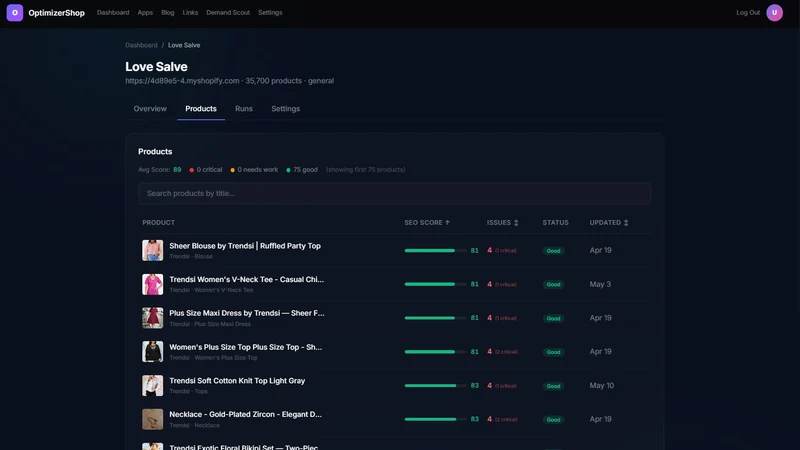The height and width of the screenshot is (450, 800).
Task: Open Plus Size Maxi Dress by Trendsi title
Action: click(246, 313)
